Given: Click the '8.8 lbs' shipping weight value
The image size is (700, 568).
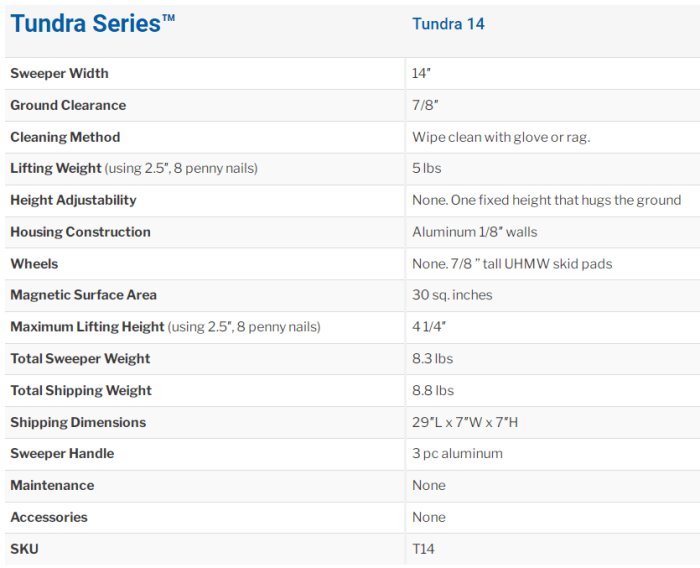Looking at the screenshot, I should pyautogui.click(x=433, y=390).
